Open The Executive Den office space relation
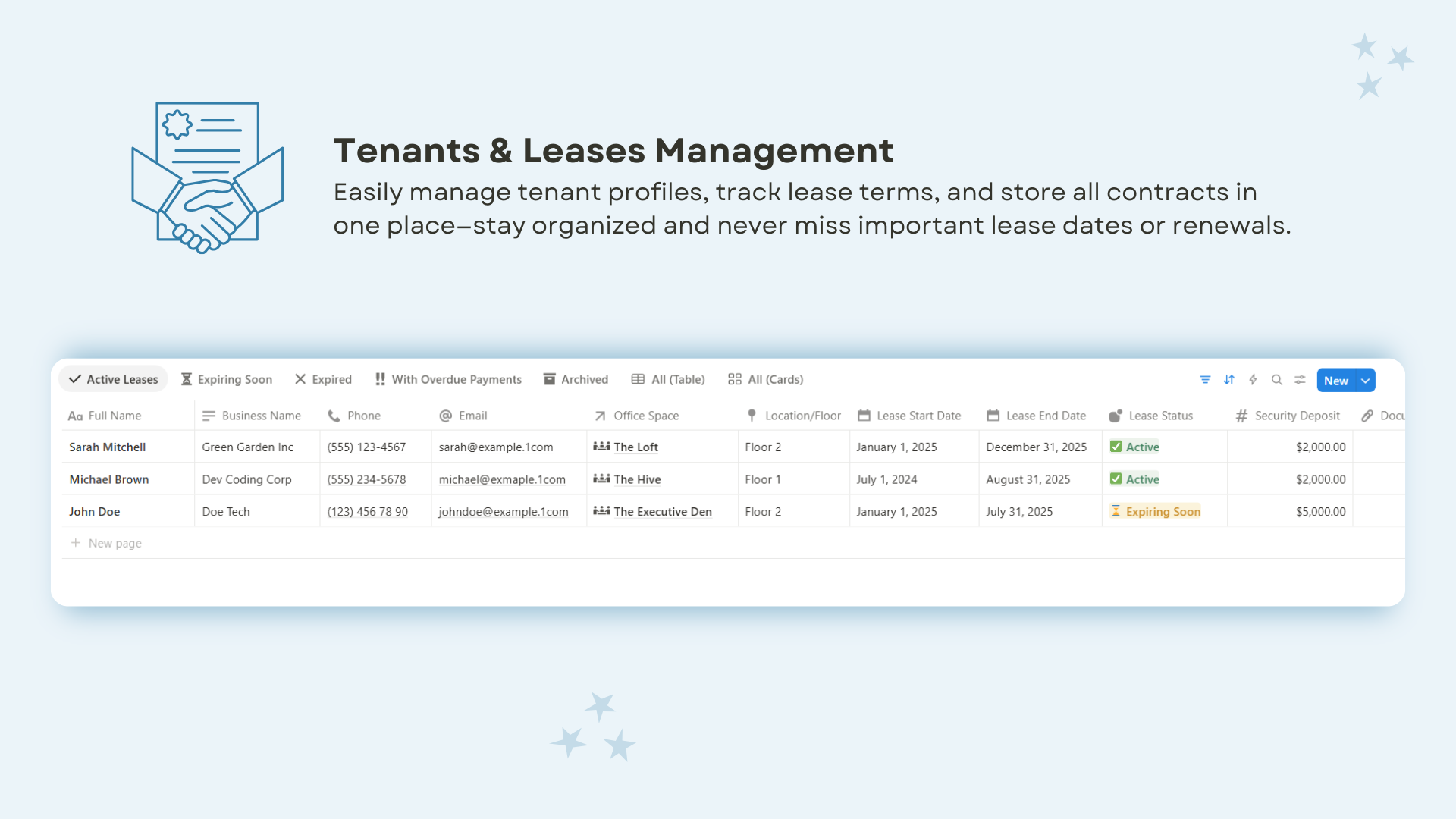The image size is (1456, 819). click(x=652, y=512)
